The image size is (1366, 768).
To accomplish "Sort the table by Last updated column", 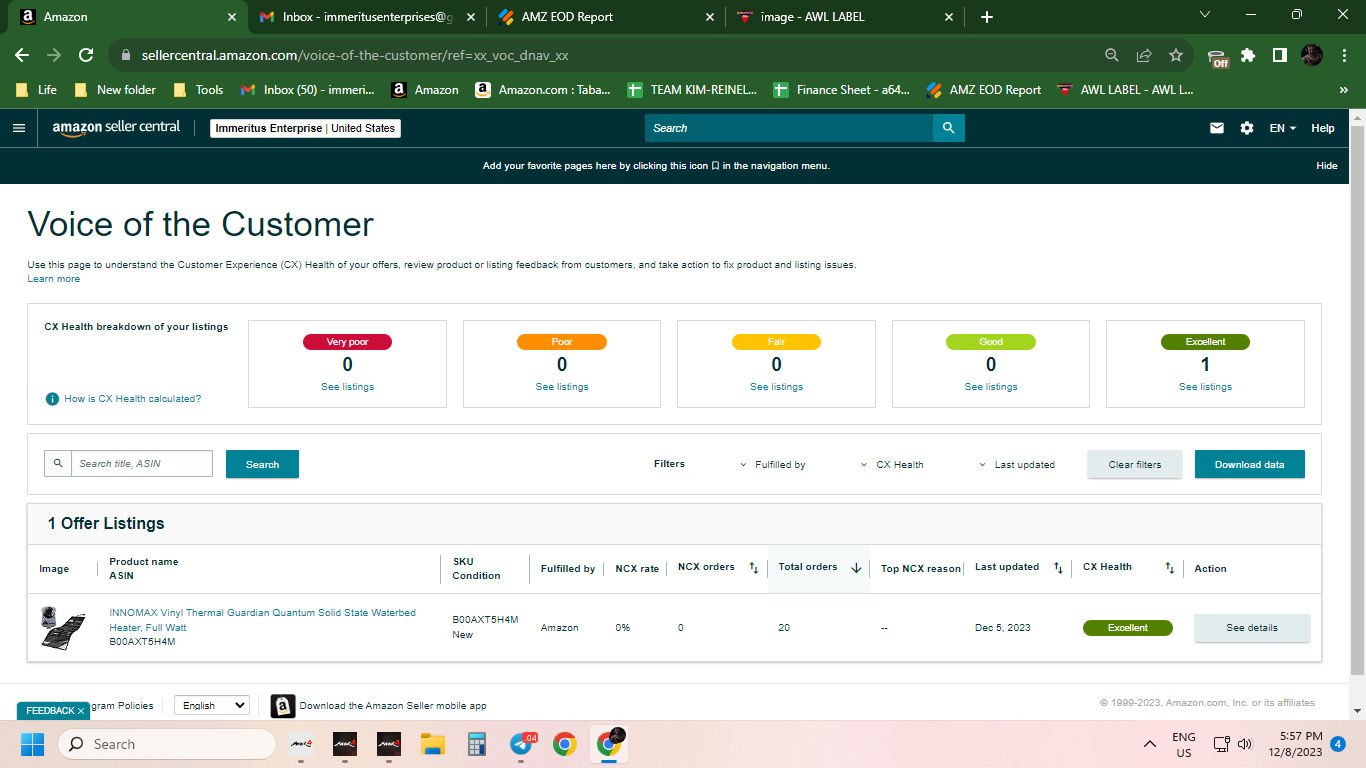I will coord(1058,568).
